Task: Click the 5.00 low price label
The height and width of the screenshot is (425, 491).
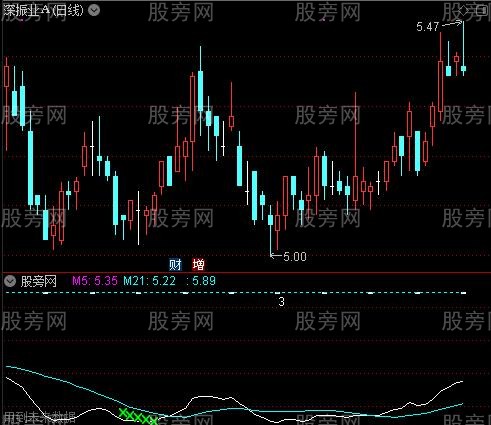Action: coord(295,257)
